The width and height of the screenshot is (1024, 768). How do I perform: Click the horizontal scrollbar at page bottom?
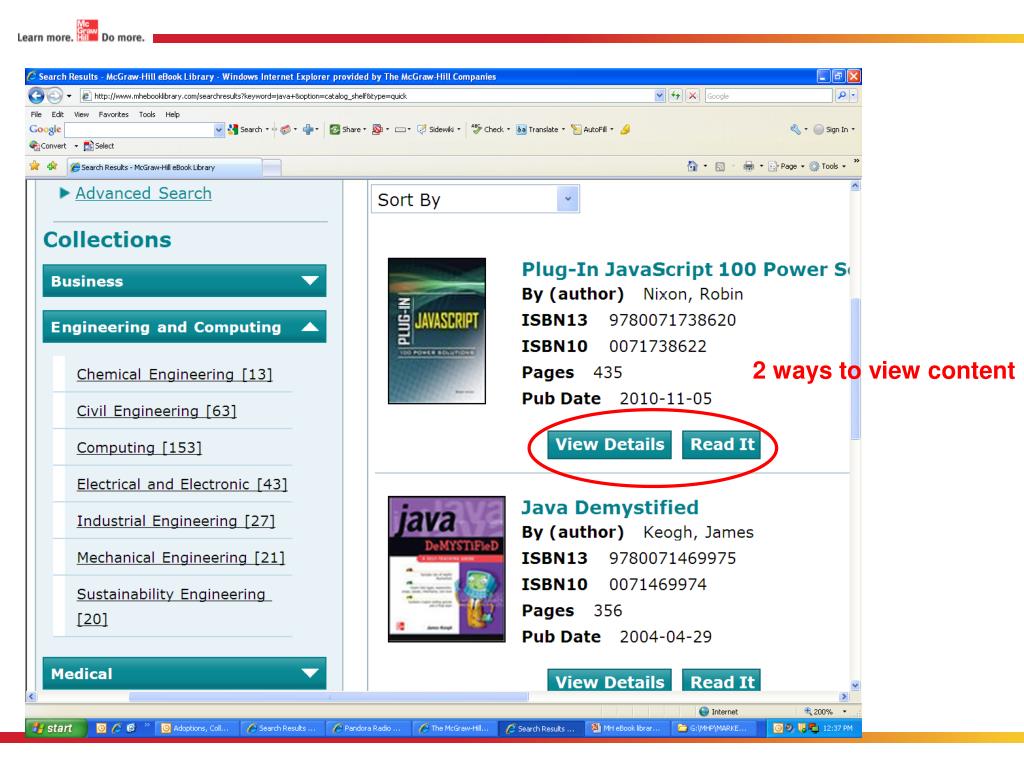click(x=328, y=697)
